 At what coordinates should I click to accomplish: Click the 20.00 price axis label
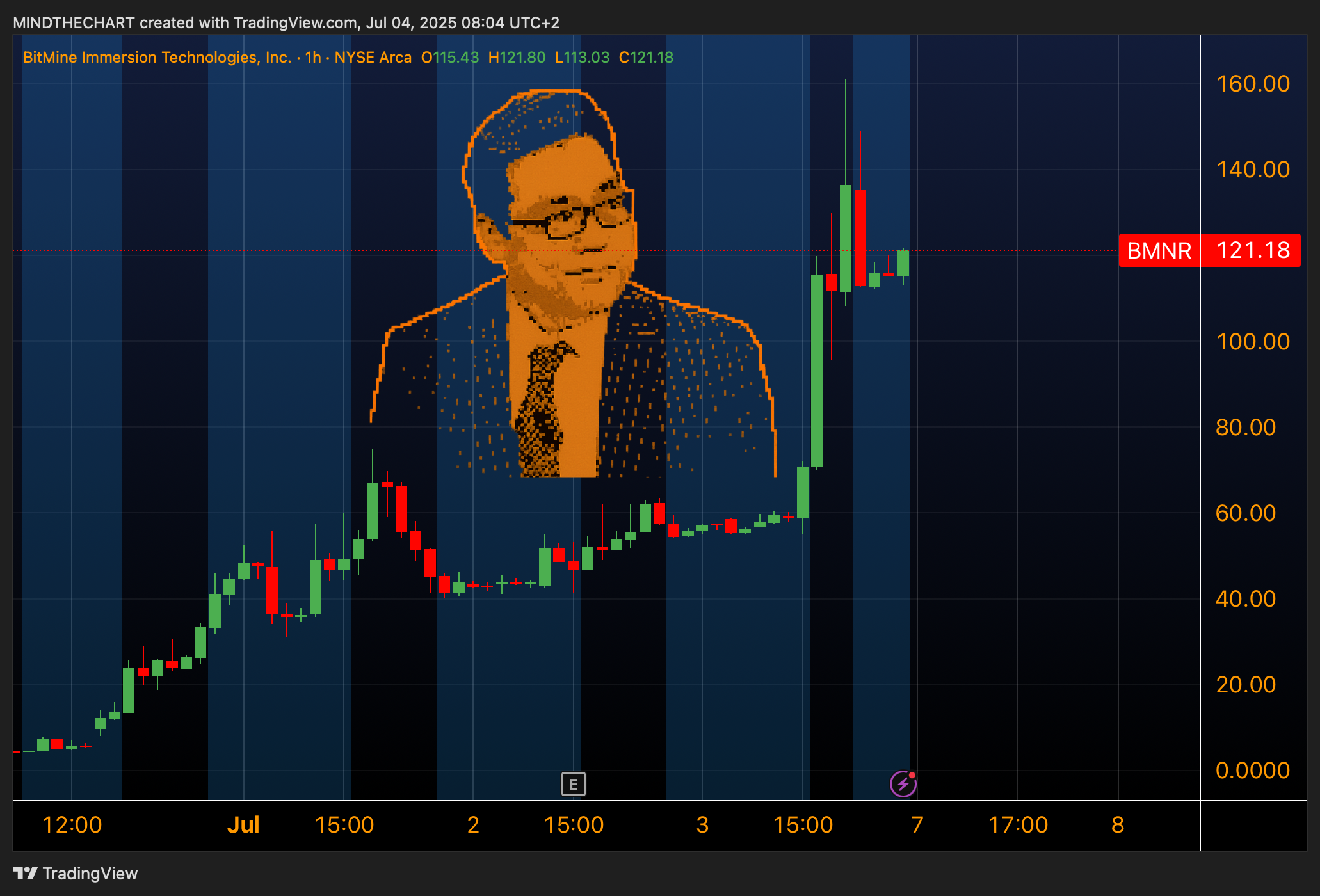(1246, 685)
